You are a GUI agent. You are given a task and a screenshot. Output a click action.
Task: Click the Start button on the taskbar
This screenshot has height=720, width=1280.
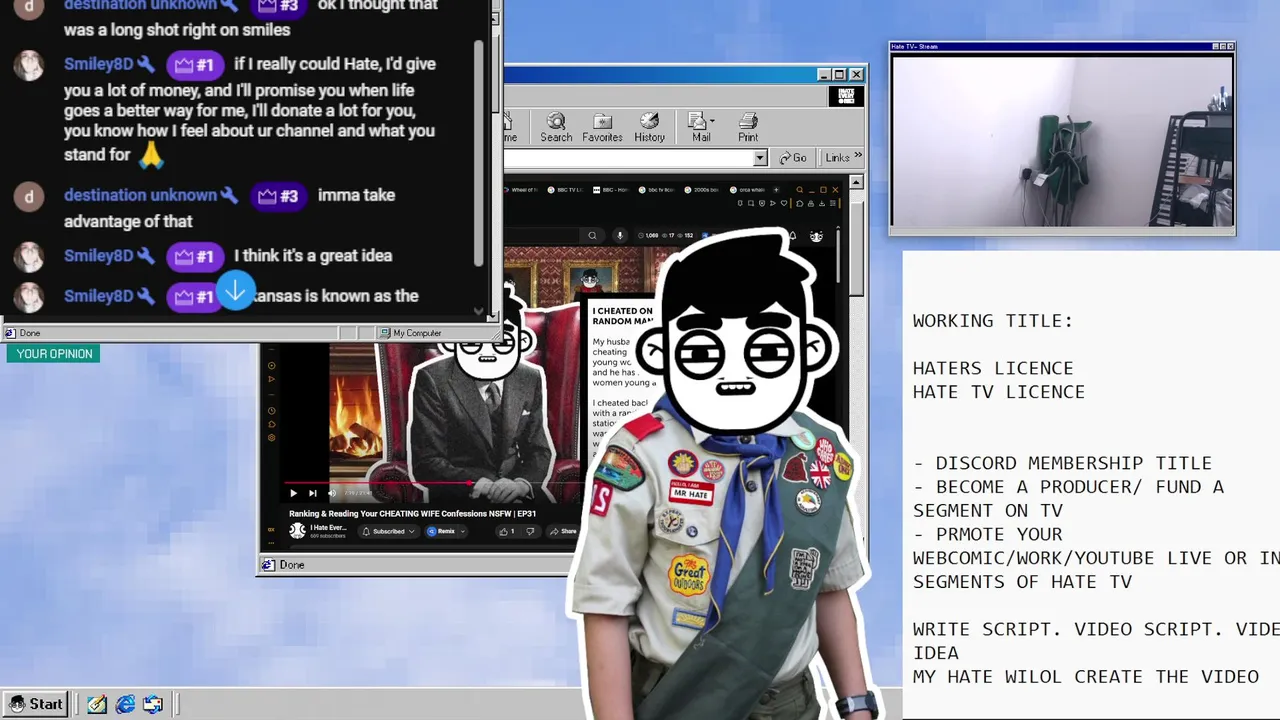click(35, 704)
